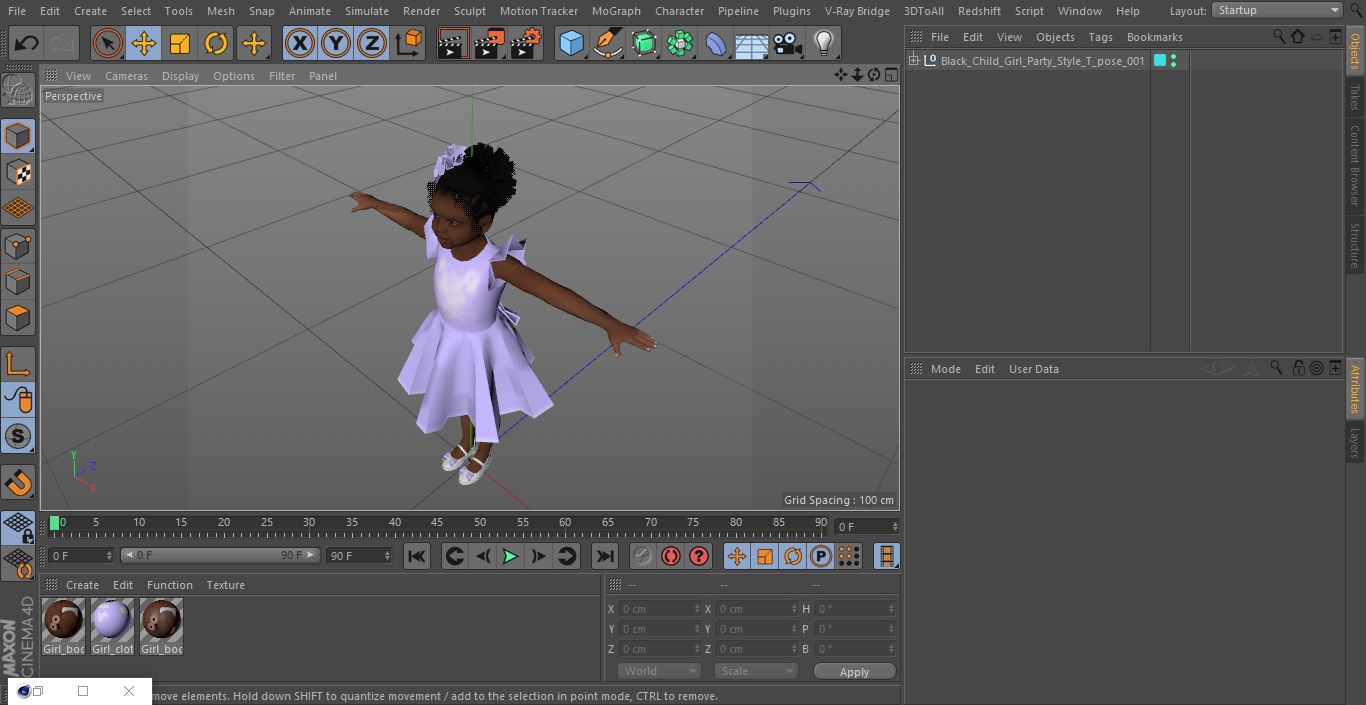Click frame 45 on the timeline ruler
This screenshot has height=705, width=1366.
pyautogui.click(x=437, y=522)
